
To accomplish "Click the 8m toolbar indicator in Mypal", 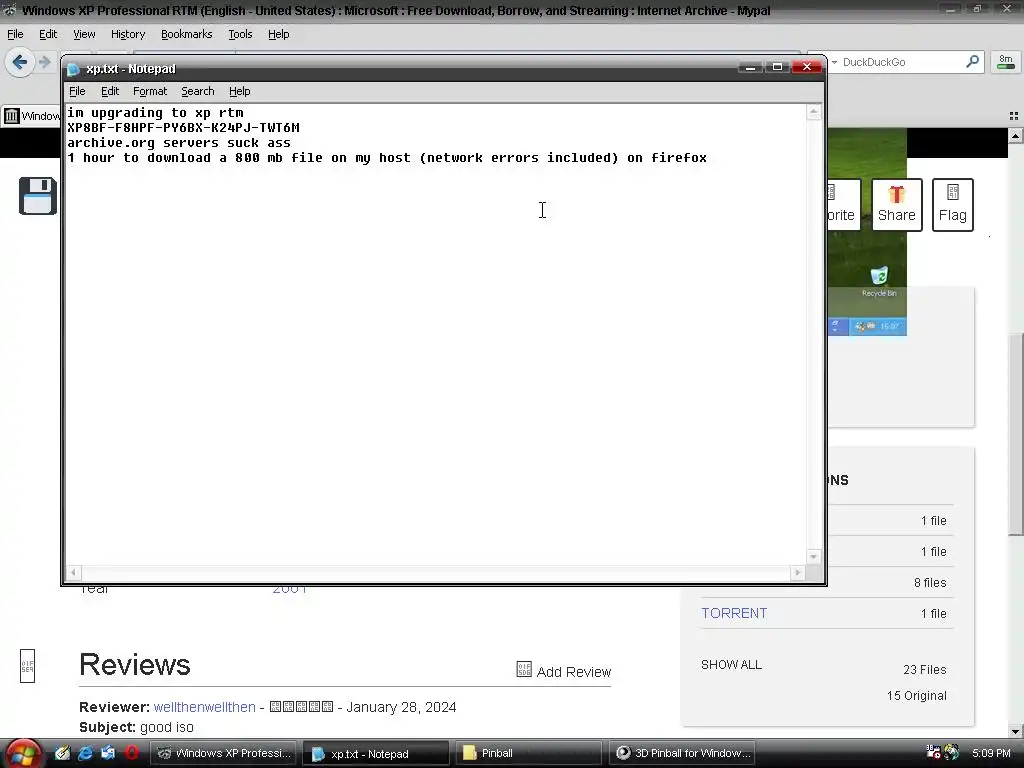I will 1006,62.
